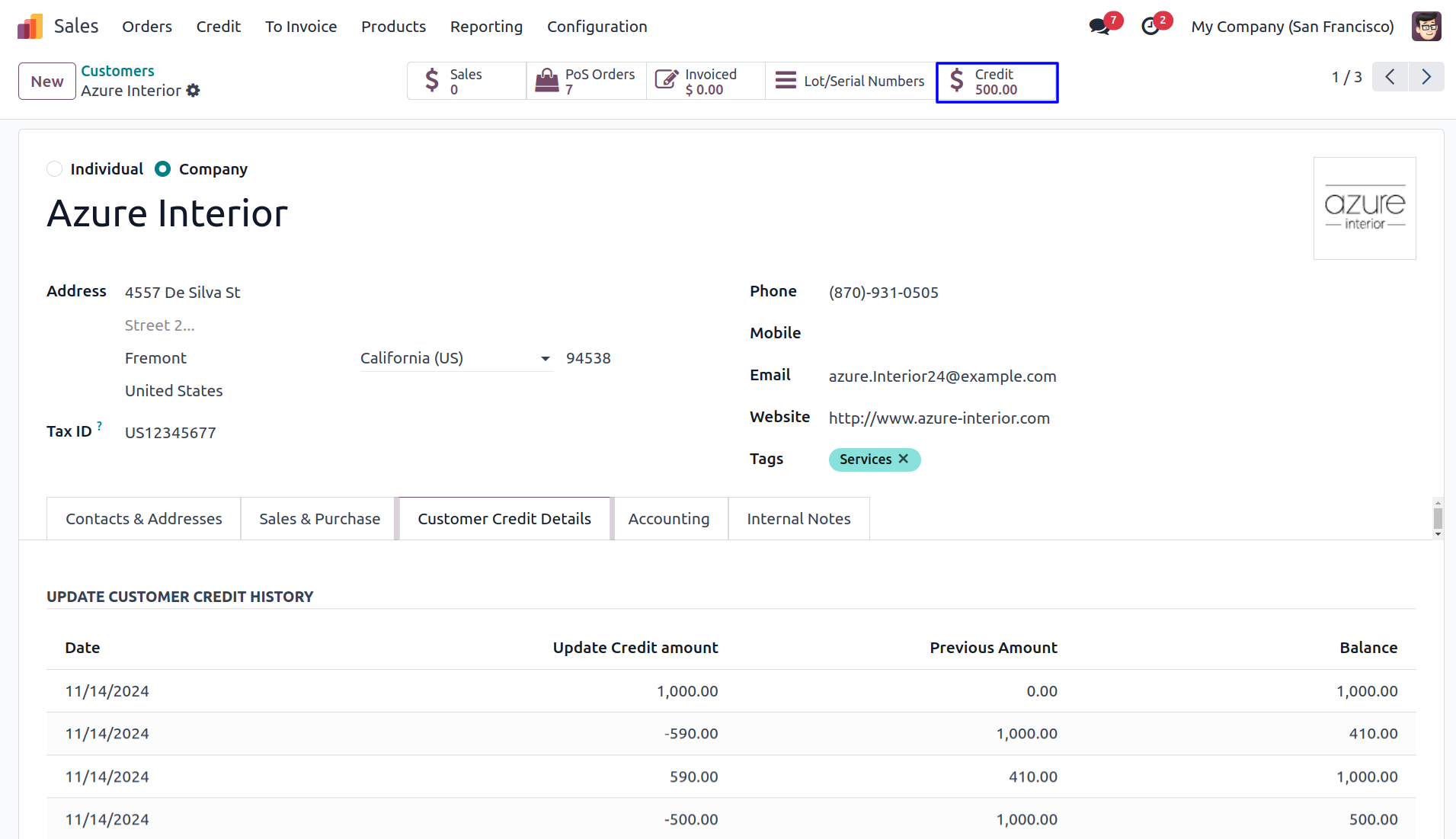Go to previous customer record
Screen dimensions: 1456x839
click(1390, 77)
